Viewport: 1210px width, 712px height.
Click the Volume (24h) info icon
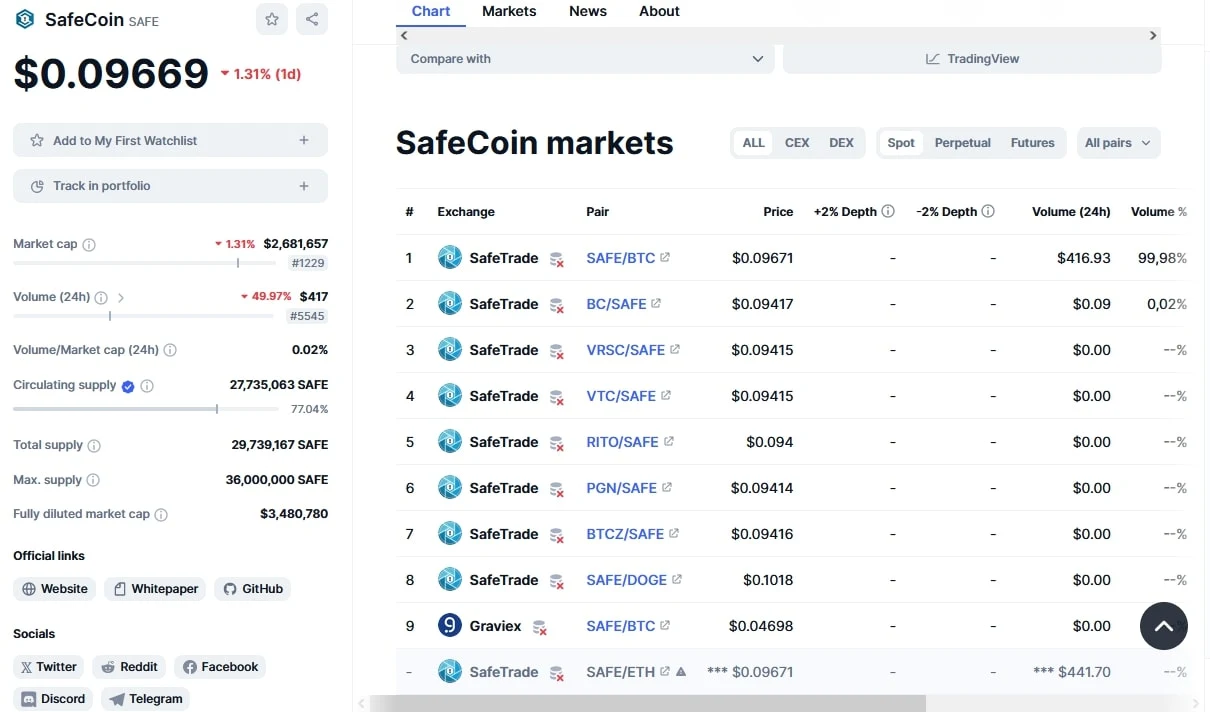(x=101, y=298)
